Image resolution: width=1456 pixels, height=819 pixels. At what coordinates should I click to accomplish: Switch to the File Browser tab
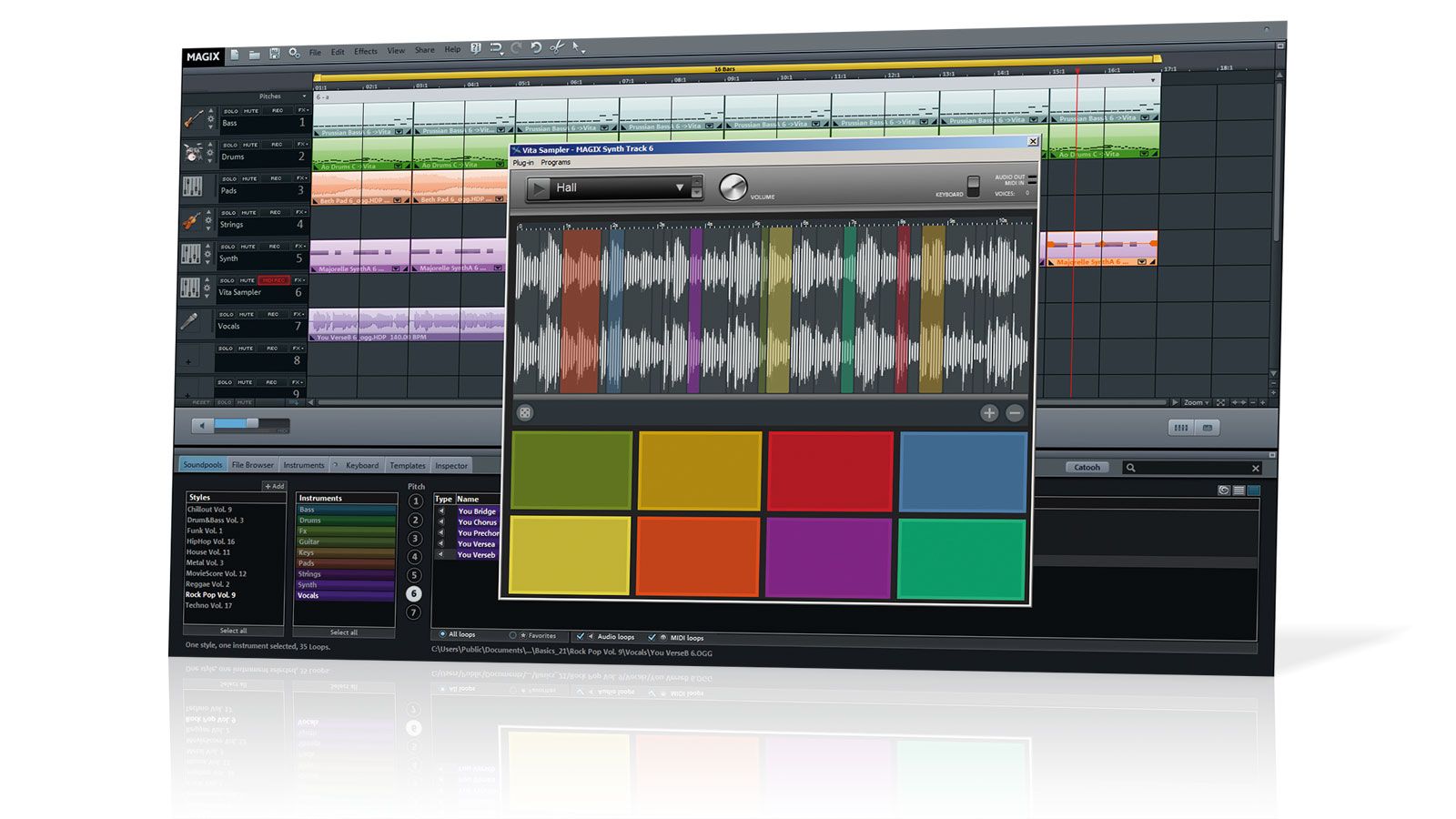click(x=252, y=465)
